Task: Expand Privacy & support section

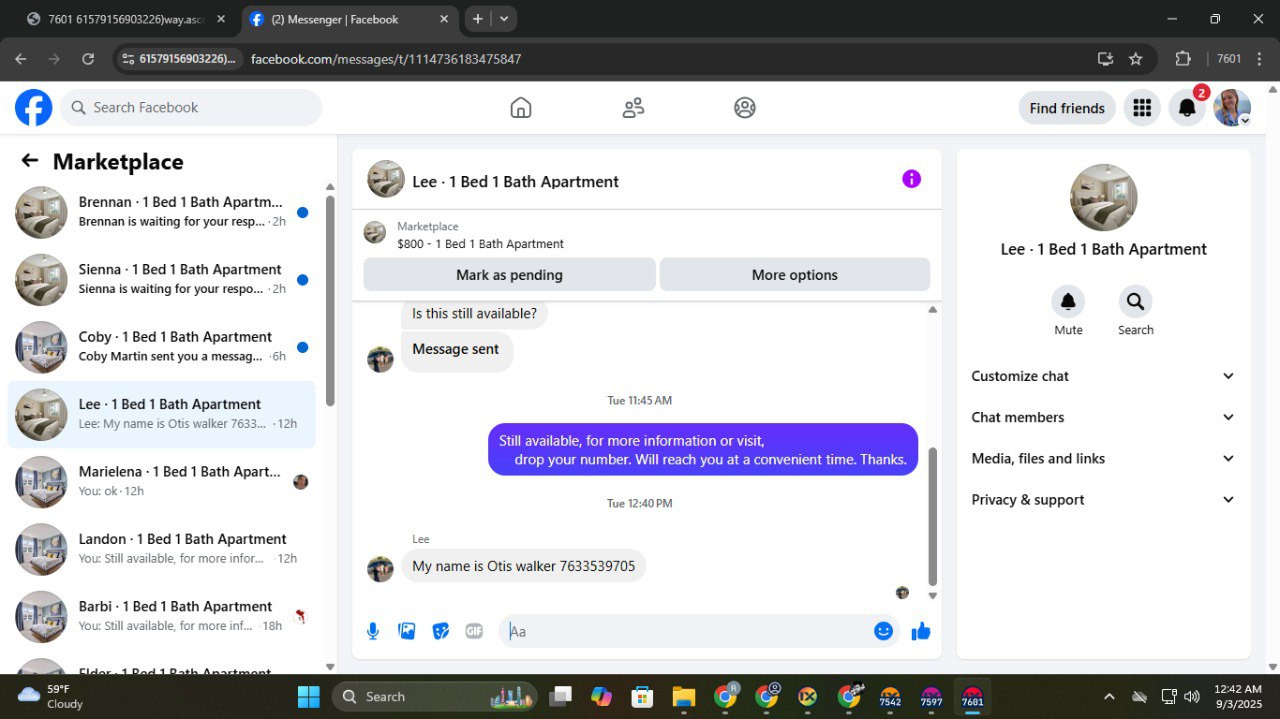Action: coord(1104,500)
